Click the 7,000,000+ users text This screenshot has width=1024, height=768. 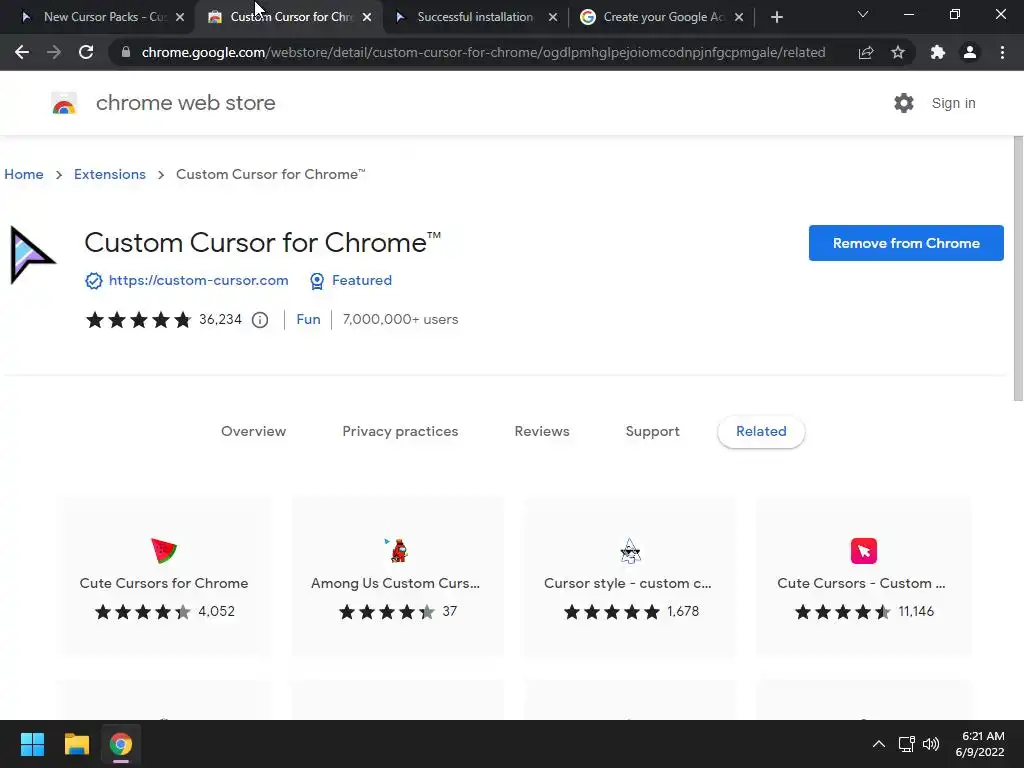pos(400,320)
